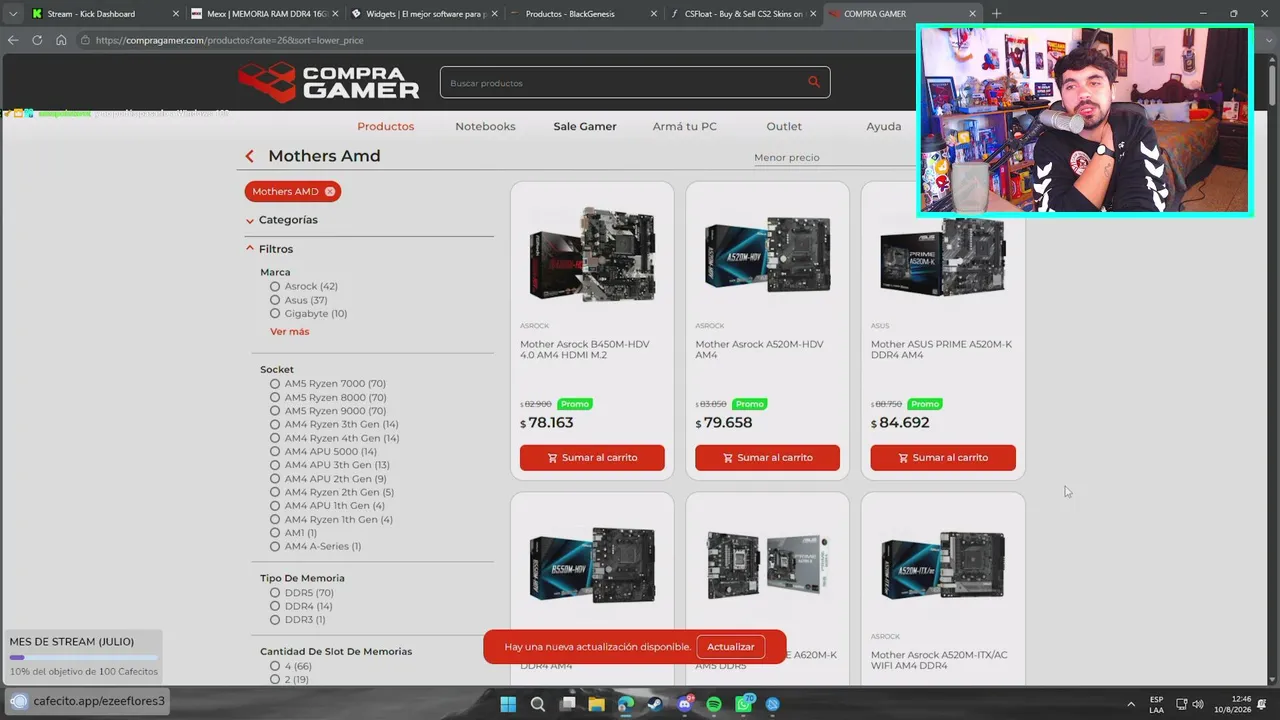Image resolution: width=1280 pixels, height=720 pixels.
Task: Add Asrock A520M-HDV to cart
Action: coord(768,457)
